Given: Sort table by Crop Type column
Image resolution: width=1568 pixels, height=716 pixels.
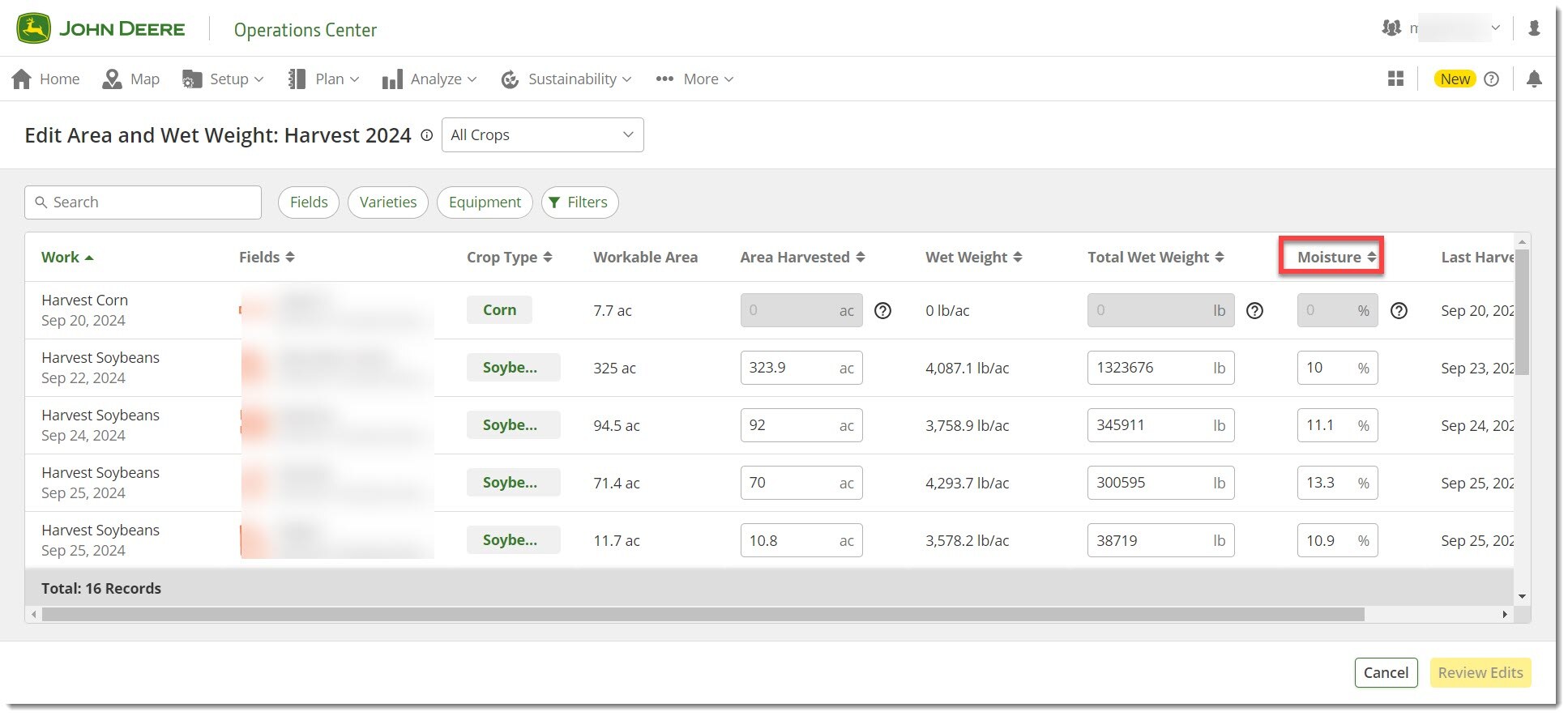Looking at the screenshot, I should coord(509,258).
